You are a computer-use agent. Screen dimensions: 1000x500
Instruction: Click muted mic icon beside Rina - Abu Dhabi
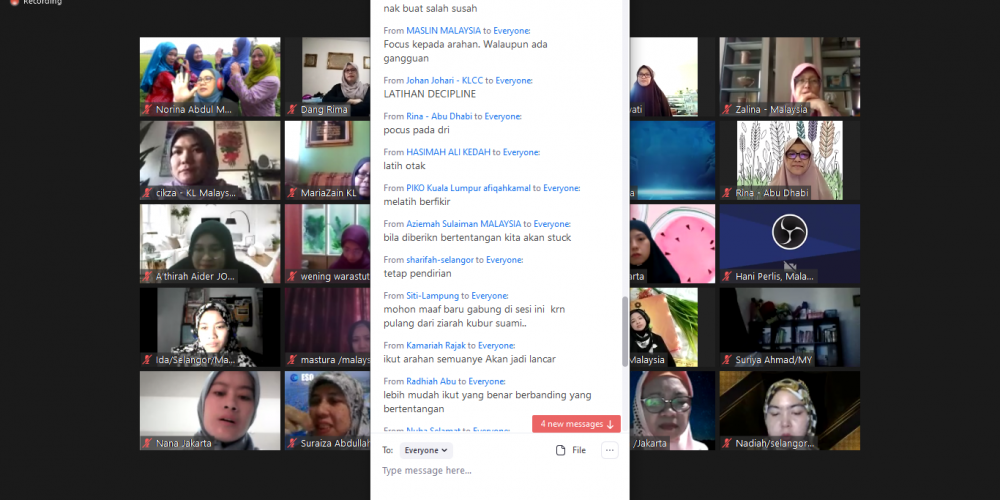(728, 193)
